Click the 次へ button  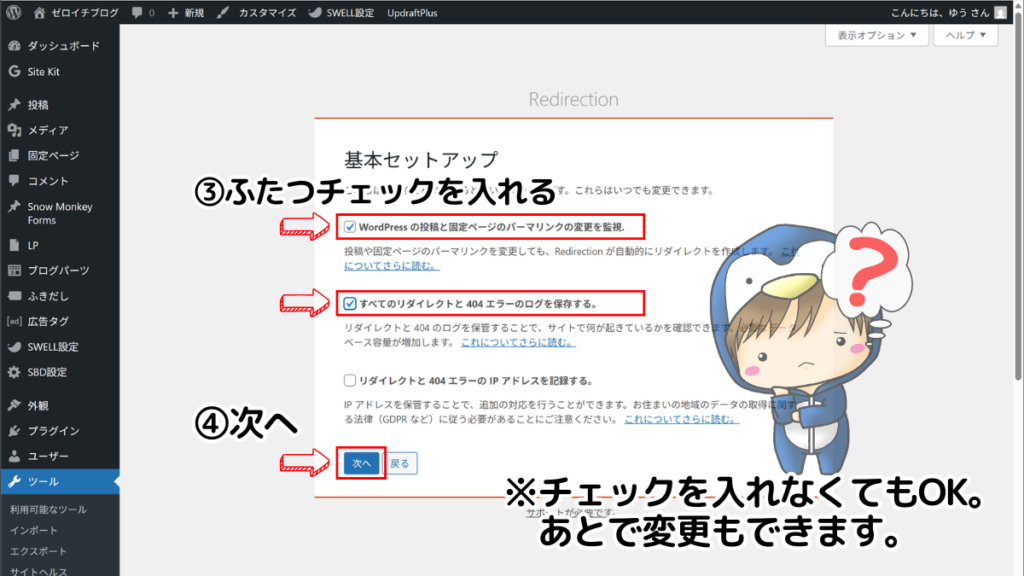coord(361,464)
